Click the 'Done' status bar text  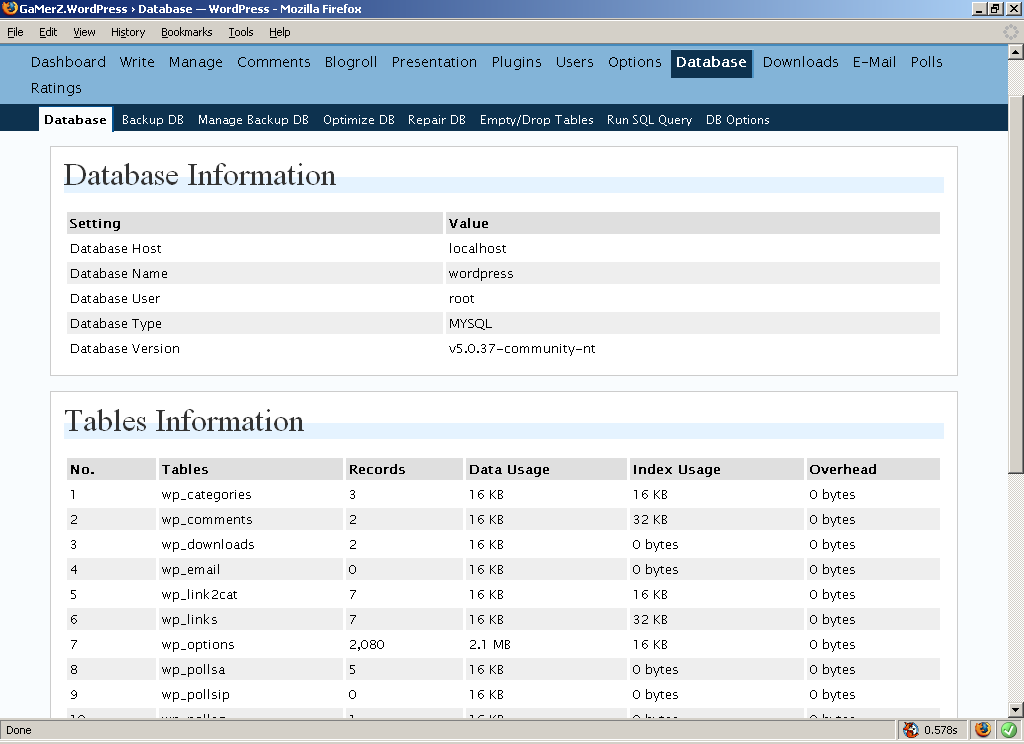(x=19, y=730)
